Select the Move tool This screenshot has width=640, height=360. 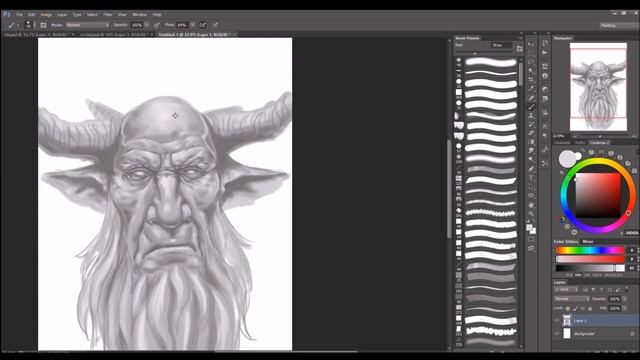click(531, 44)
